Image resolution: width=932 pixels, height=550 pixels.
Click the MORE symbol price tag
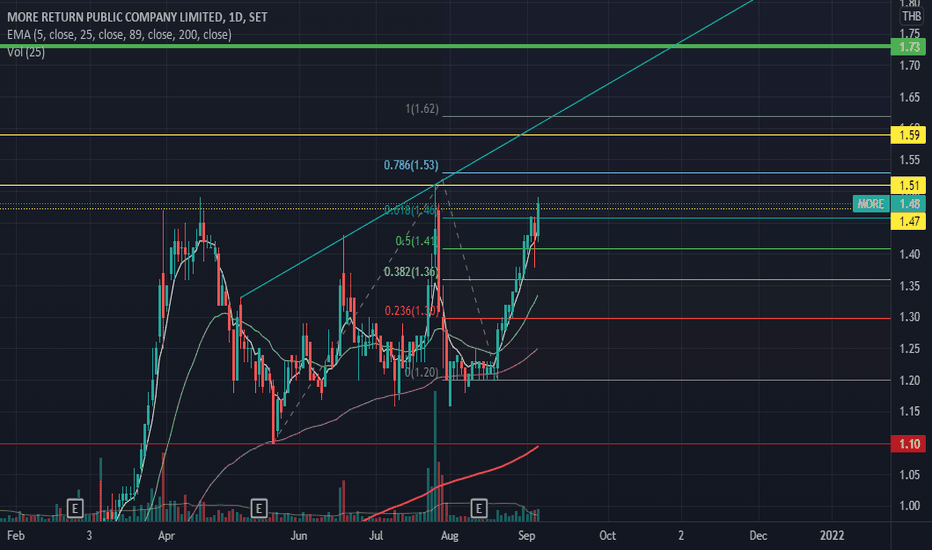click(x=871, y=204)
